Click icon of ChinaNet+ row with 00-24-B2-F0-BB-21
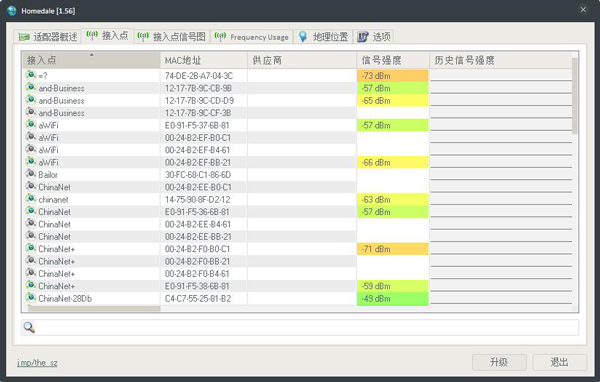 tap(31, 260)
